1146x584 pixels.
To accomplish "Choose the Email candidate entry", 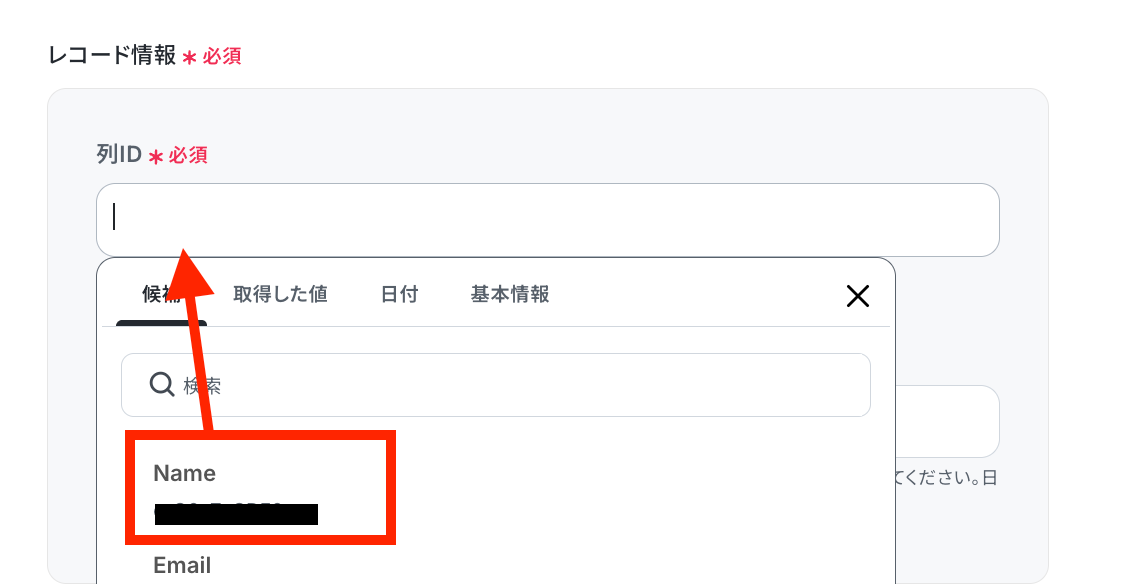I will click(x=182, y=565).
